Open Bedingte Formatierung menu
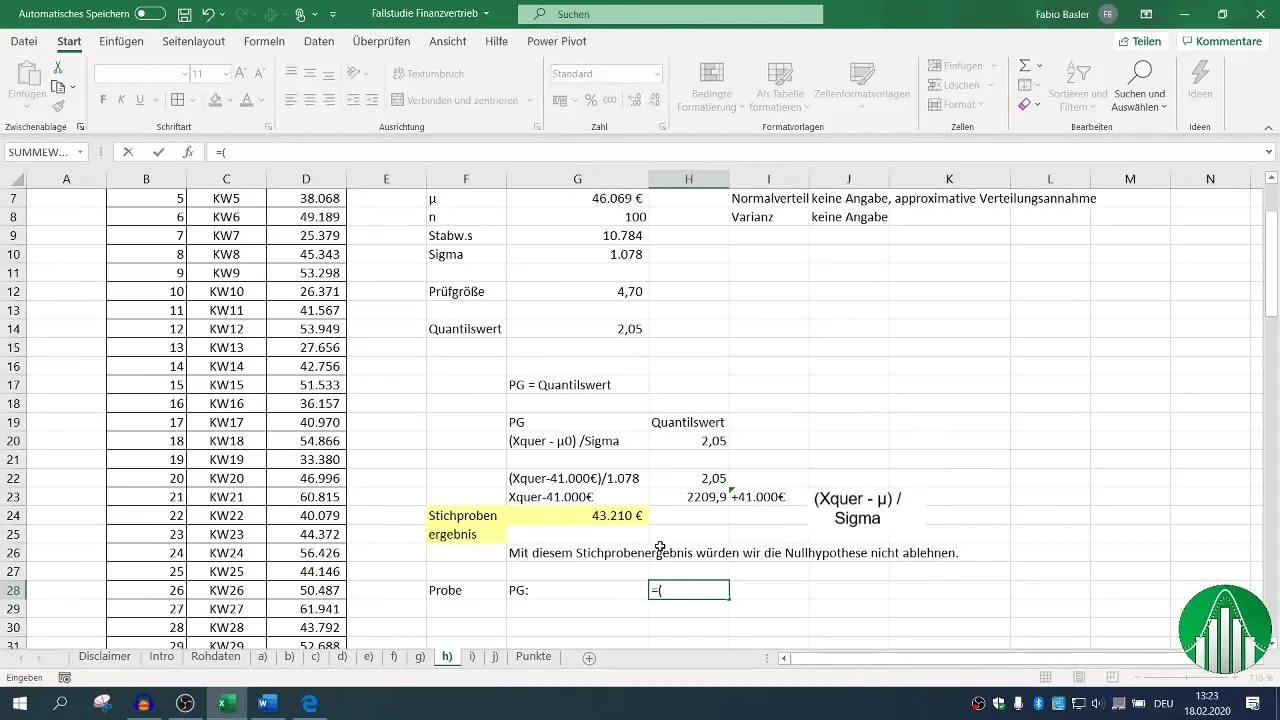 tap(712, 87)
